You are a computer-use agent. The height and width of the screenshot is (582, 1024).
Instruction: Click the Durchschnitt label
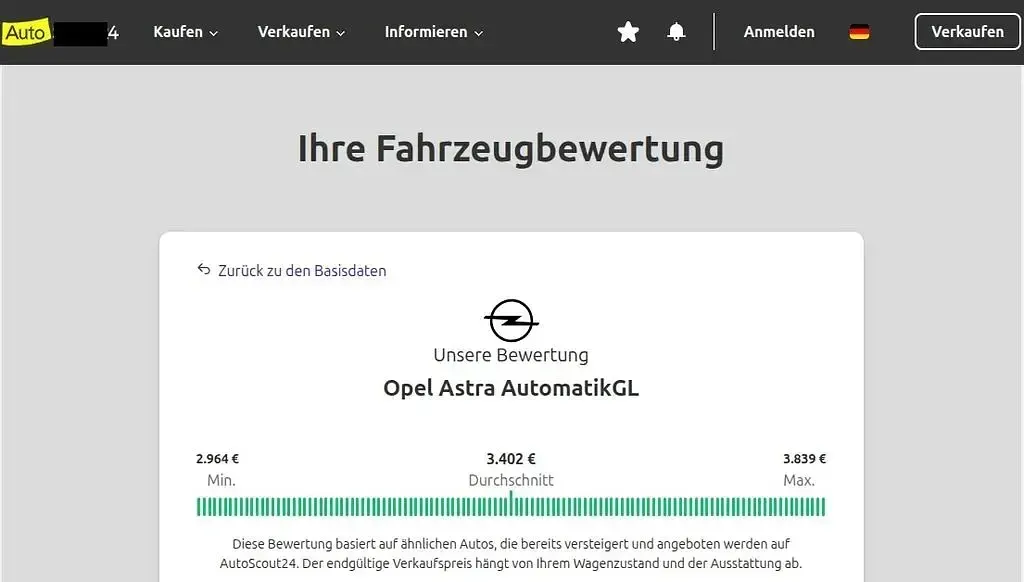pos(511,480)
